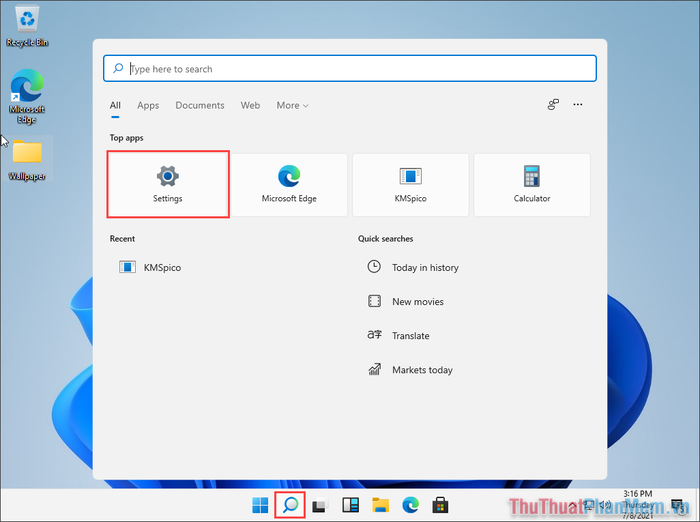The image size is (700, 522).
Task: Click the film icon beside New movies
Action: (374, 301)
